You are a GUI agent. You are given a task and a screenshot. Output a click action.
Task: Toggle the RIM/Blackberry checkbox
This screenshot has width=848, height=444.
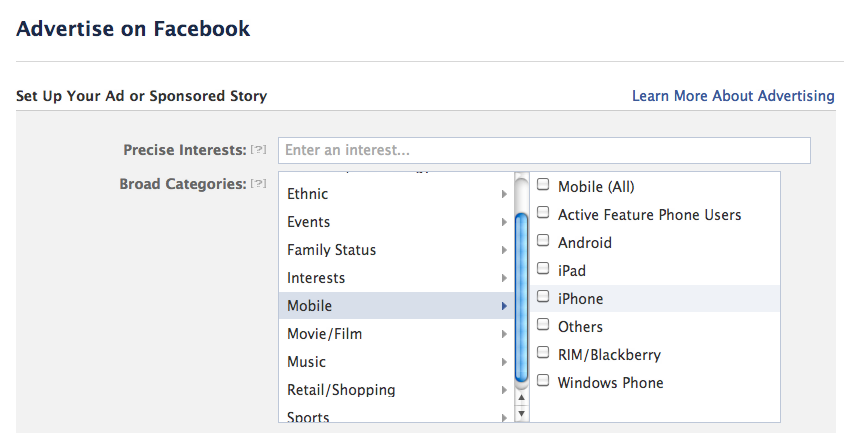pos(543,353)
